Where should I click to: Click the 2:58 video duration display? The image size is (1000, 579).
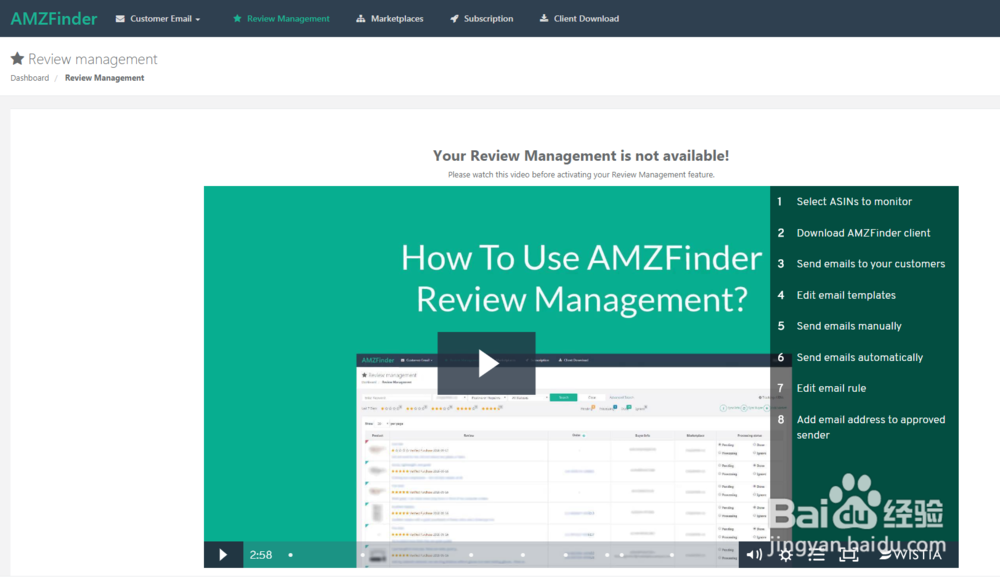(x=261, y=555)
